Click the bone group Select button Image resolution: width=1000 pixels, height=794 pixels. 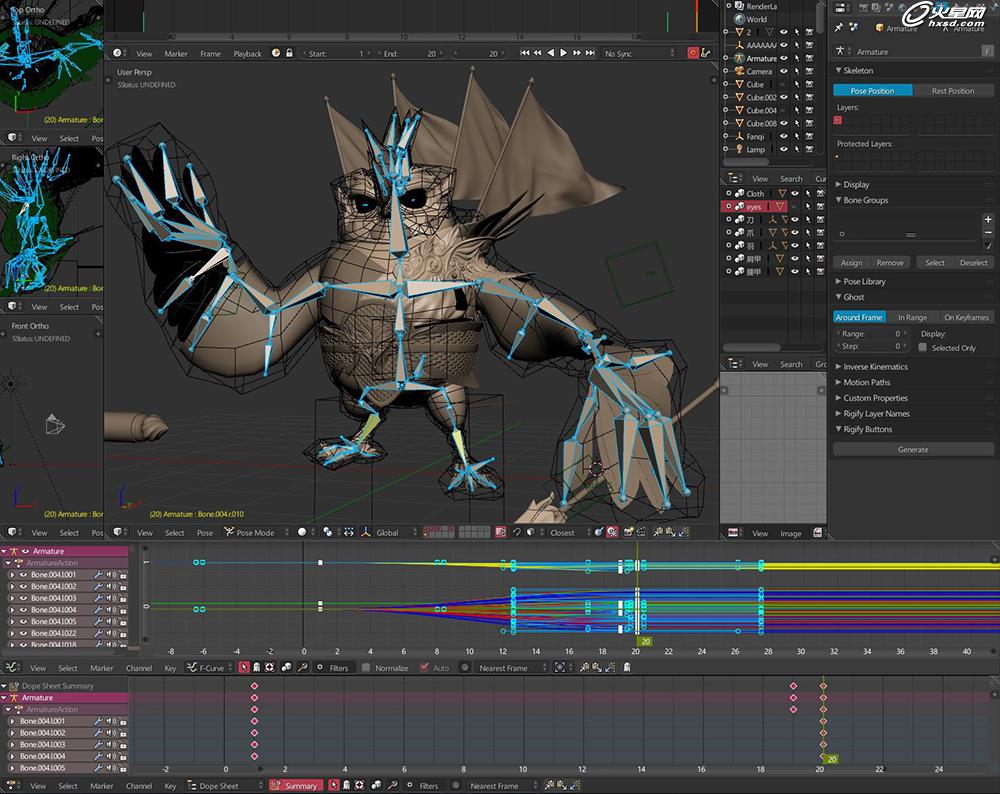click(935, 263)
